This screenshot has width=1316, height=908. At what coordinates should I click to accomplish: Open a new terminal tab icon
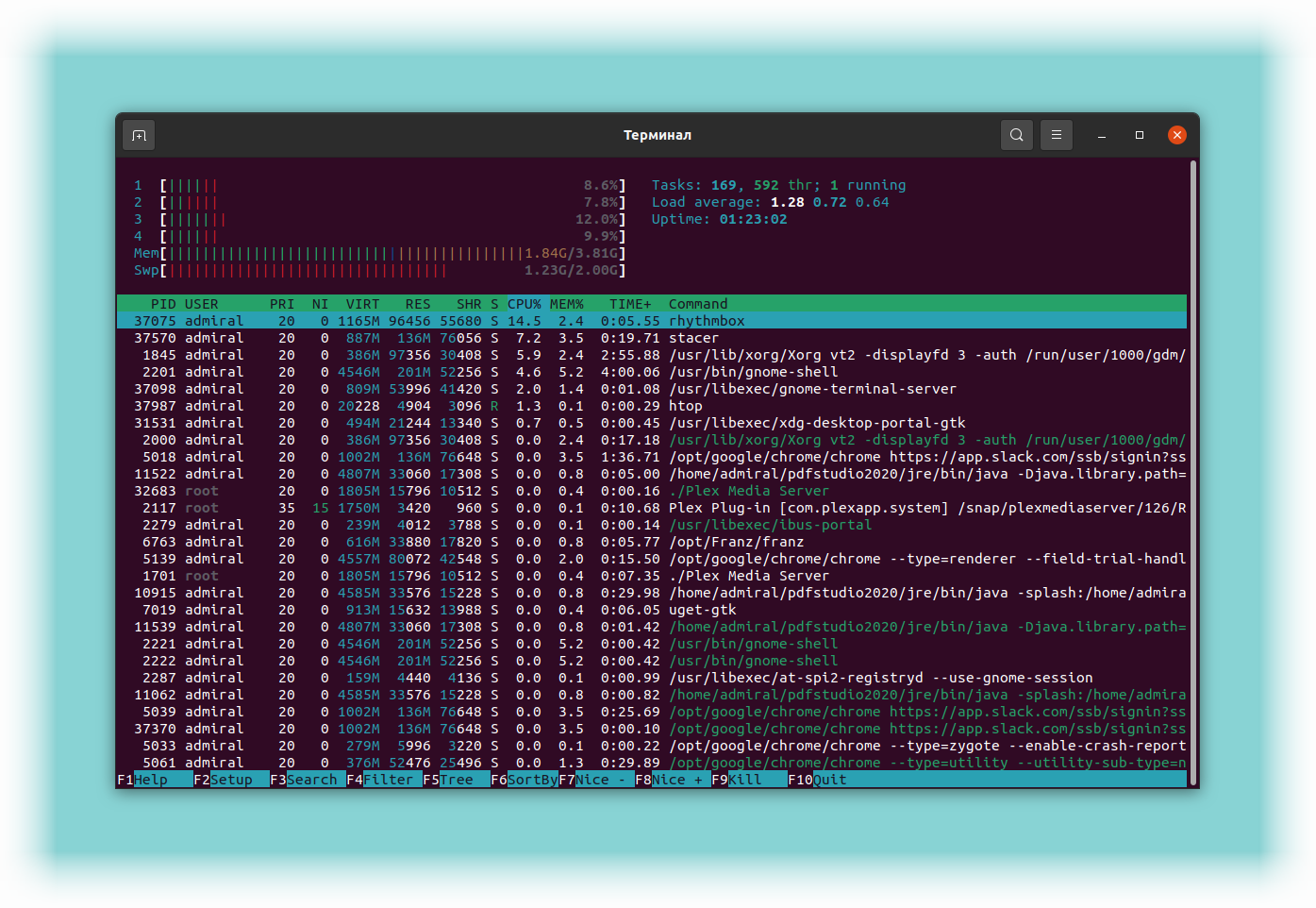click(139, 135)
